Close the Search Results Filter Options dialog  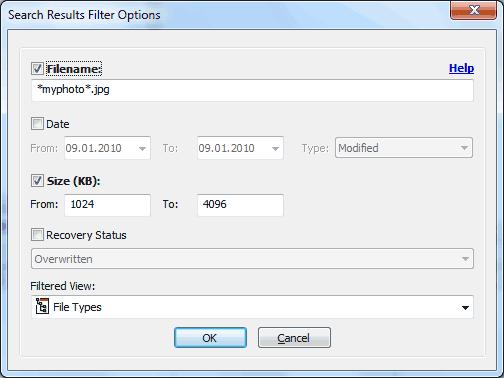[473, 10]
